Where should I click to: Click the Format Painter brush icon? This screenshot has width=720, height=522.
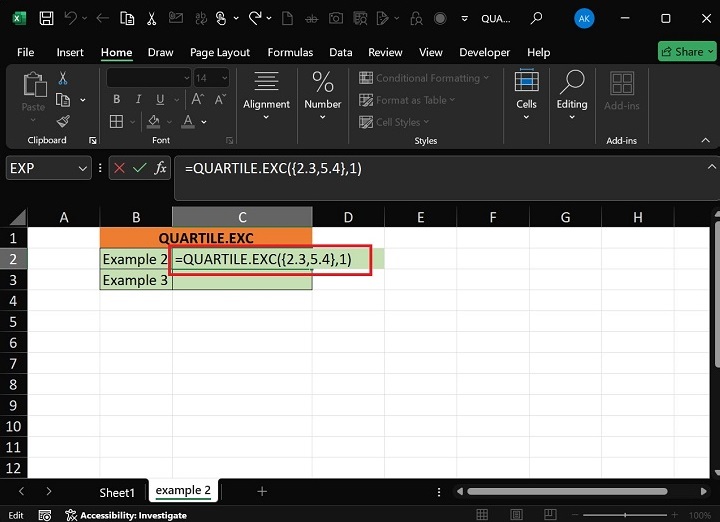[63, 121]
